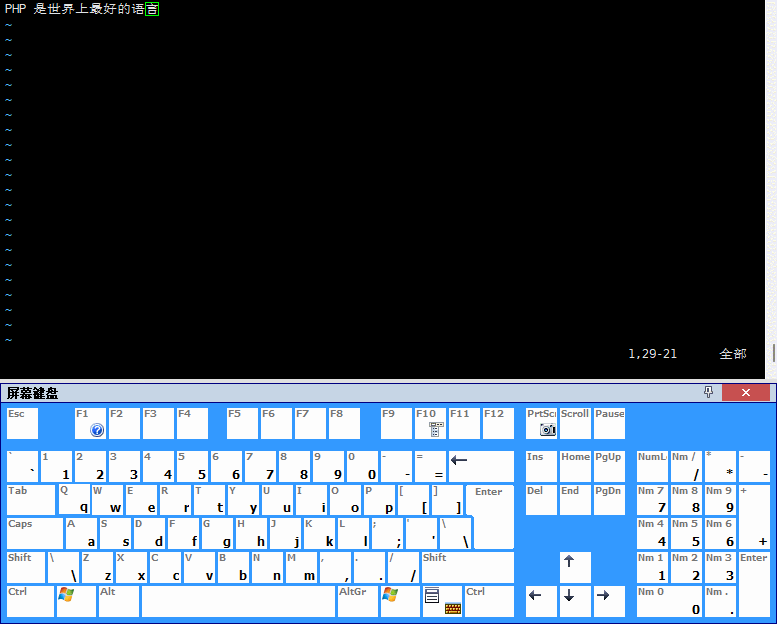Click the left arrow key

click(x=541, y=601)
